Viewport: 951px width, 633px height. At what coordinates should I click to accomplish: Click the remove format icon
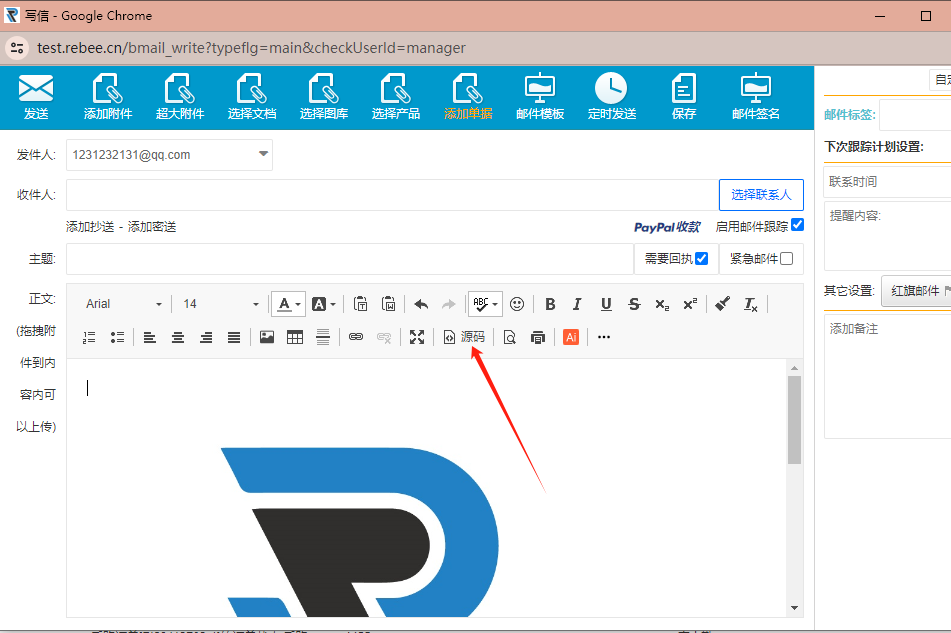pos(751,304)
